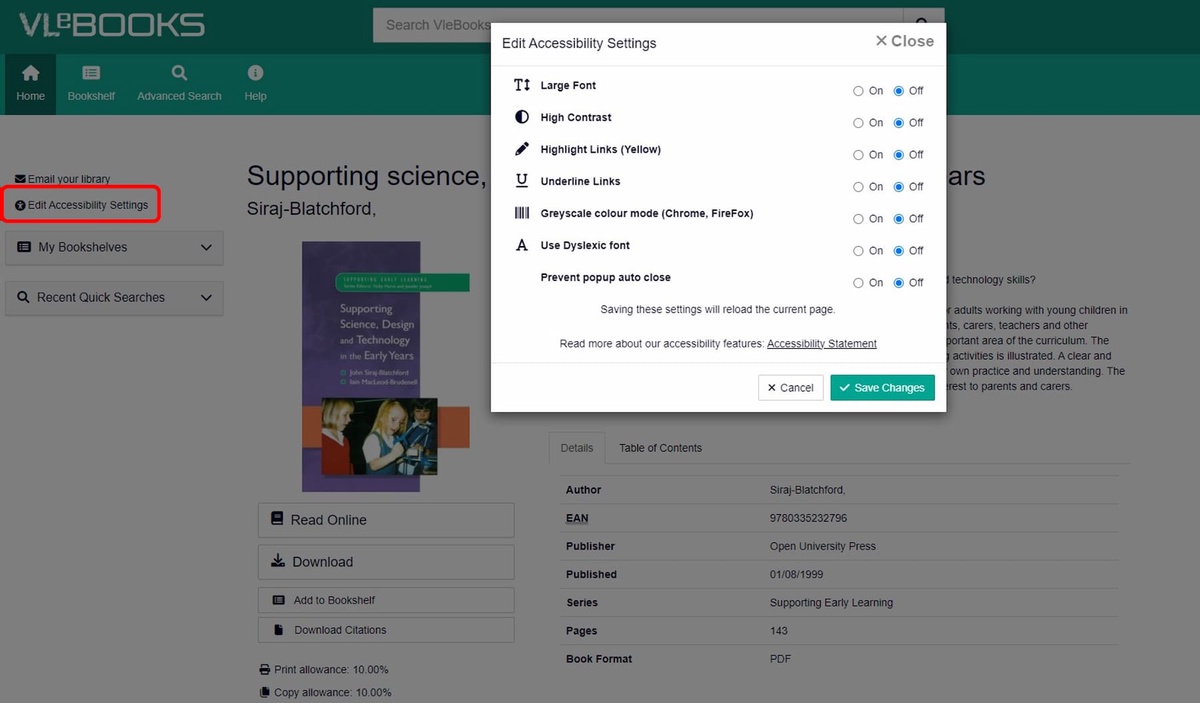Cancel the accessibility settings dialog
Image resolution: width=1200 pixels, height=703 pixels.
coord(790,388)
